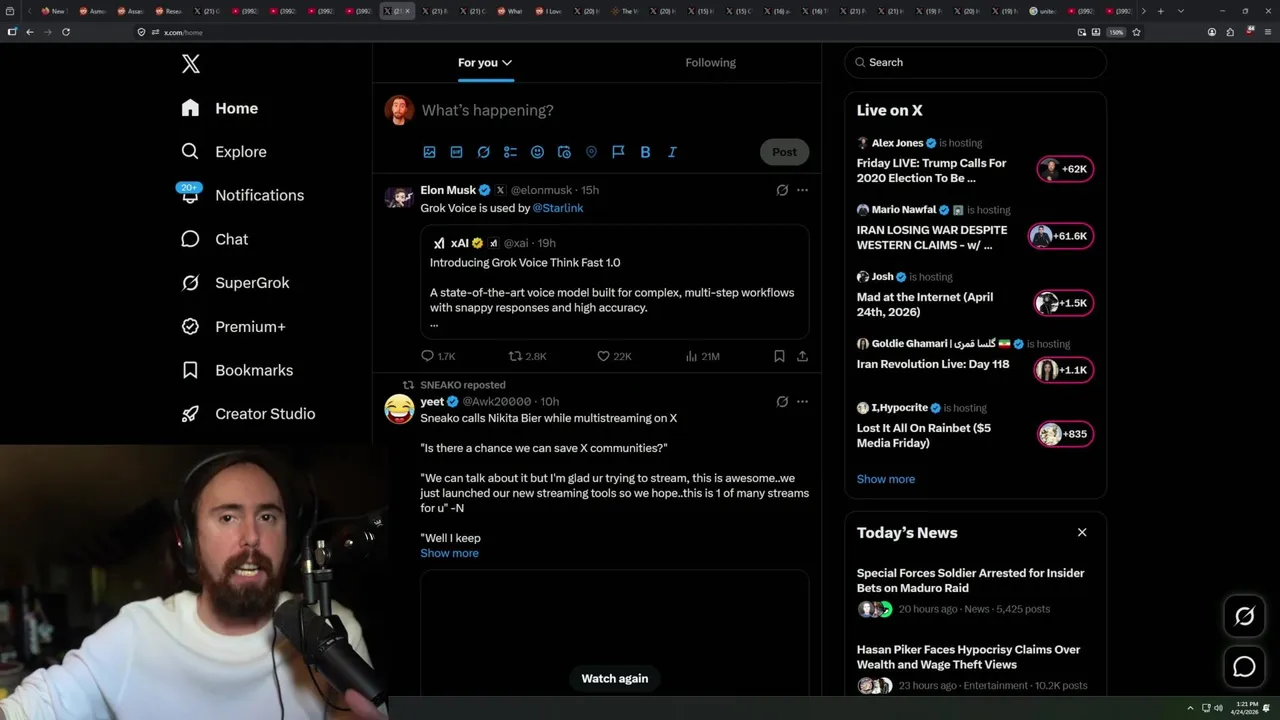Expand yeet post with Show more
Screen dimensions: 1280x720
tap(449, 553)
